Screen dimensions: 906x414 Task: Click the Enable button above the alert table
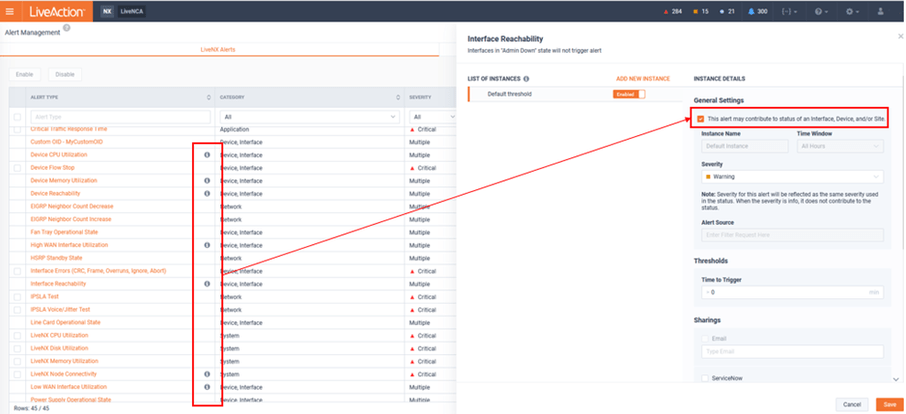tap(24, 74)
